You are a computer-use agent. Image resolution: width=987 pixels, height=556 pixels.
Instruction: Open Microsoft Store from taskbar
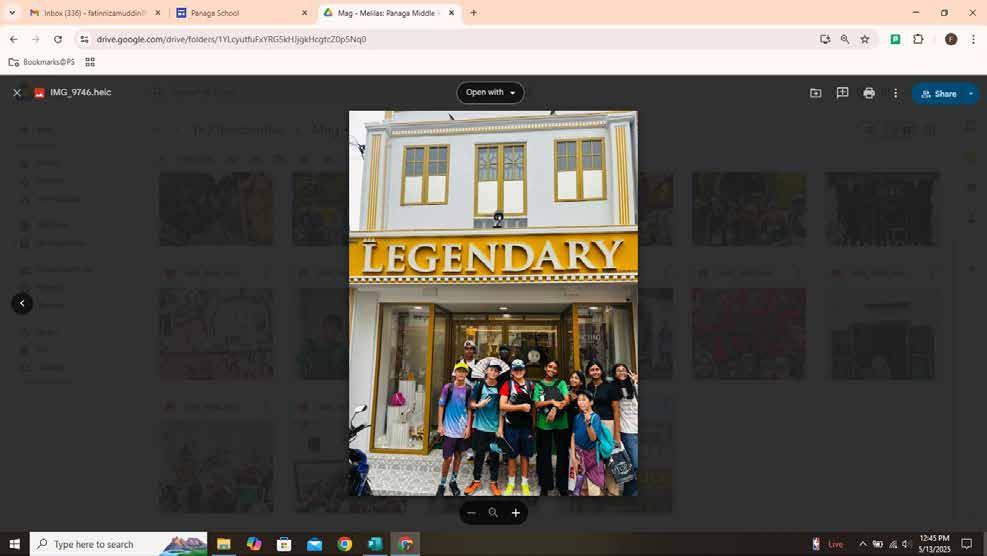(284, 544)
